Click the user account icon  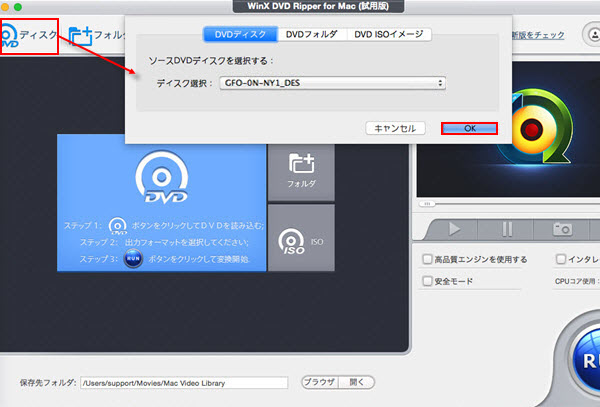point(592,35)
